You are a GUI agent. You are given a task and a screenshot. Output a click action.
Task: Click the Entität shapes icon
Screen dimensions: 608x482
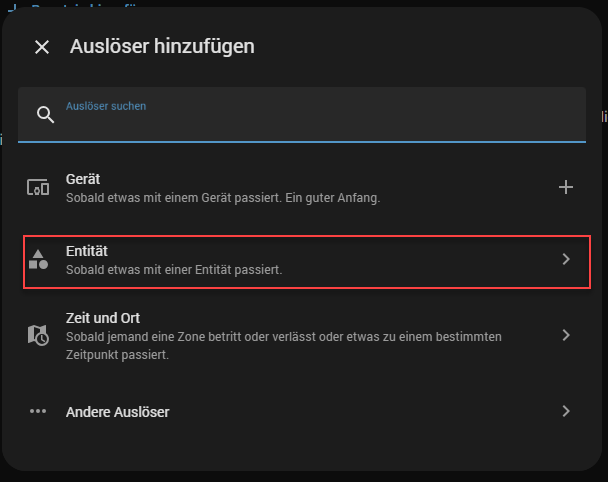click(x=38, y=259)
